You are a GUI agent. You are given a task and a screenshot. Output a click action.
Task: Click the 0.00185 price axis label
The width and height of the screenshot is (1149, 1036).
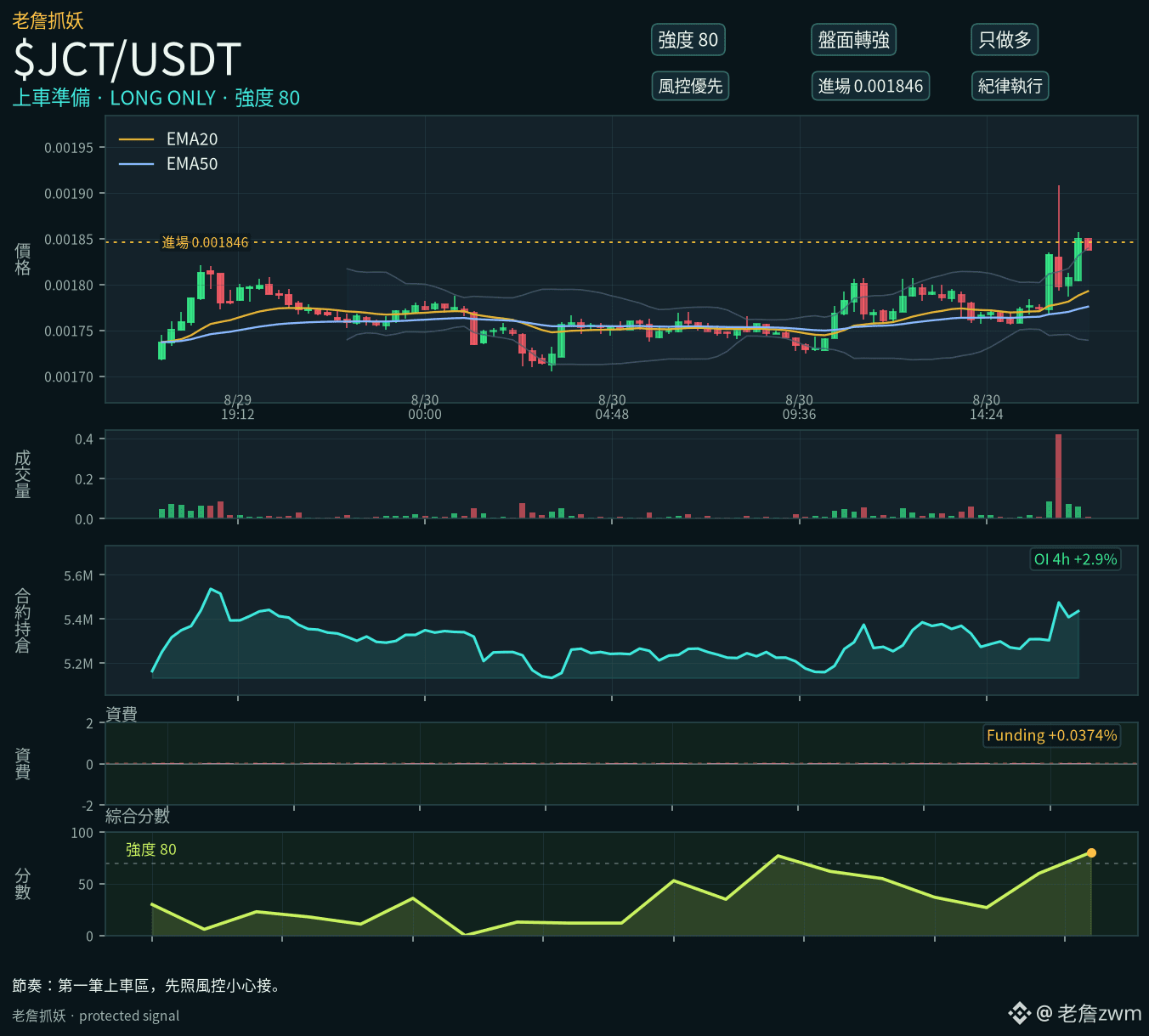[69, 240]
